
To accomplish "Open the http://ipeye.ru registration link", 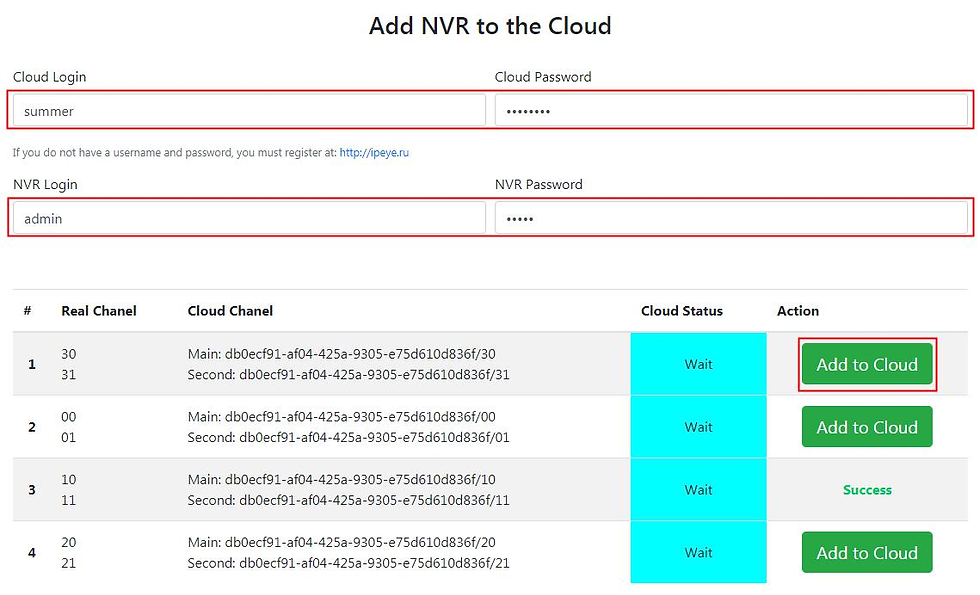I will click(374, 152).
